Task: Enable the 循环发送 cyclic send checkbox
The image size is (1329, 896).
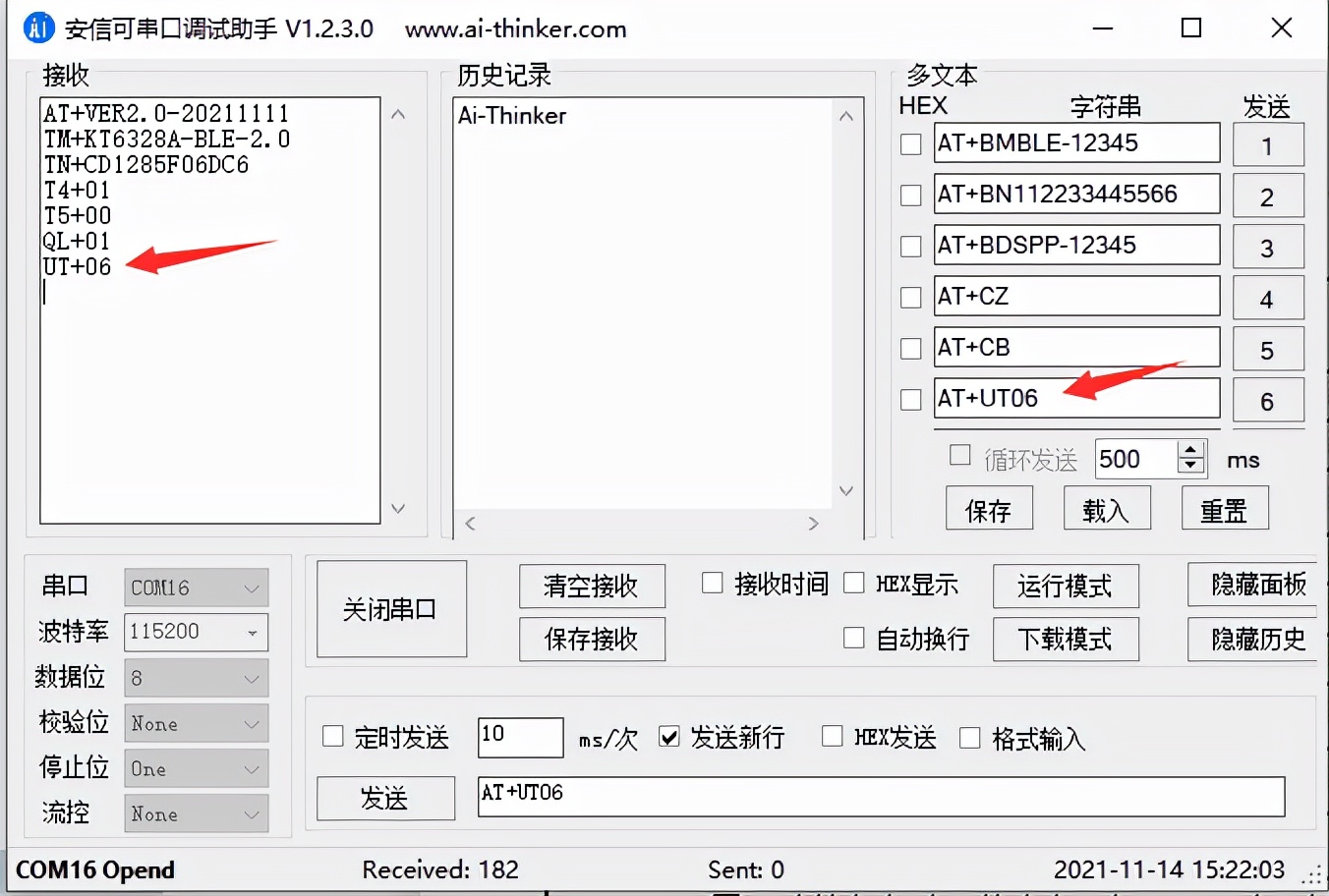Action: pos(959,454)
